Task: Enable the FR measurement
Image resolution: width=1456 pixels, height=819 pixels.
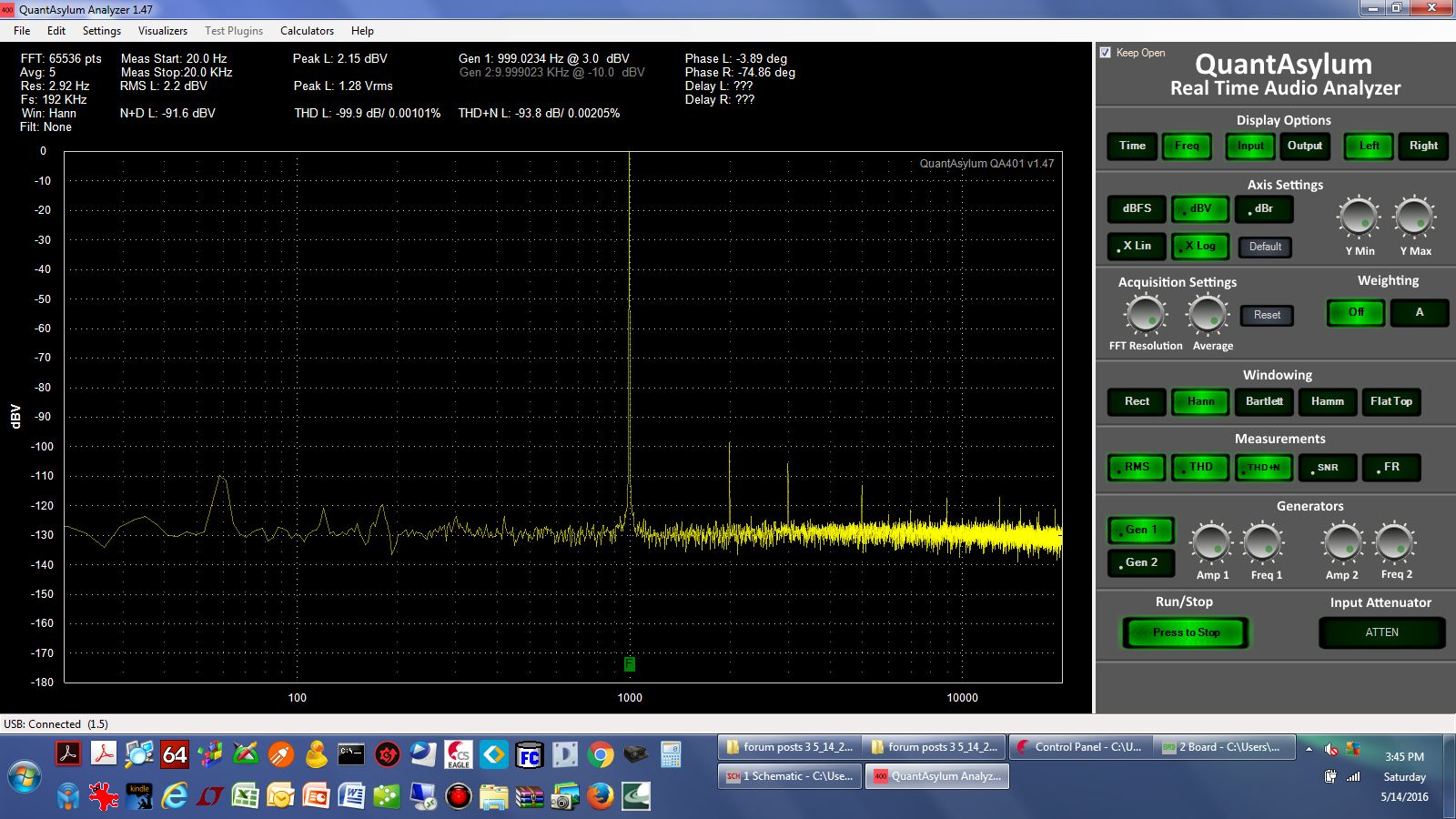Action: click(x=1391, y=467)
